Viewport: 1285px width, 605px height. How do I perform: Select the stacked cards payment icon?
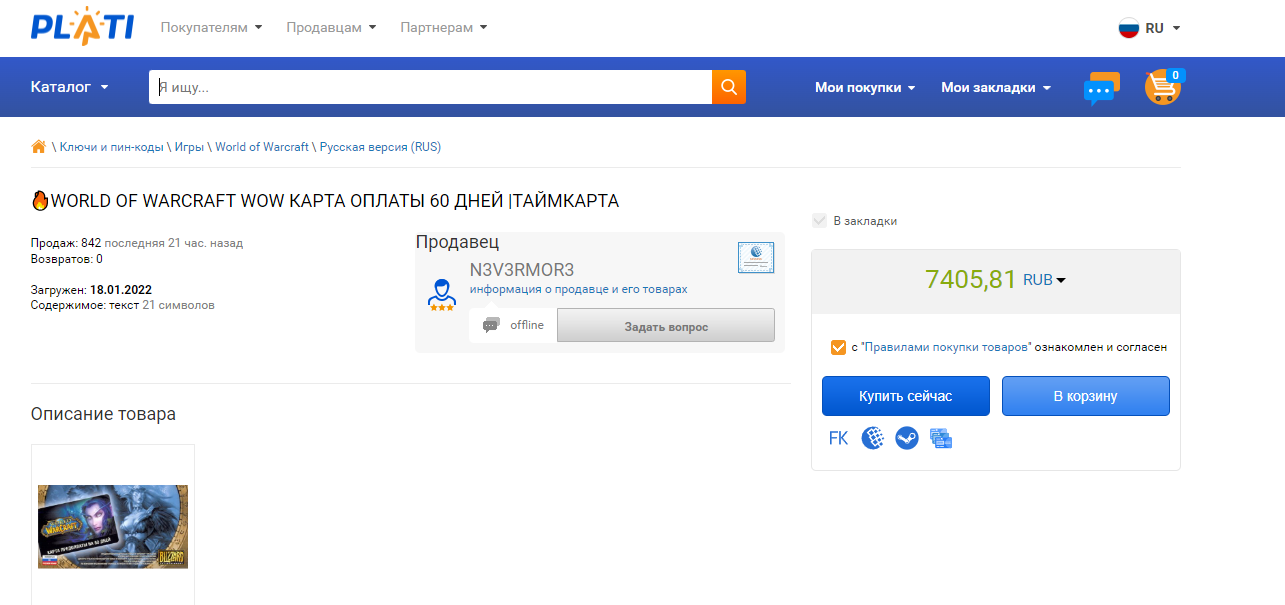coord(940,438)
